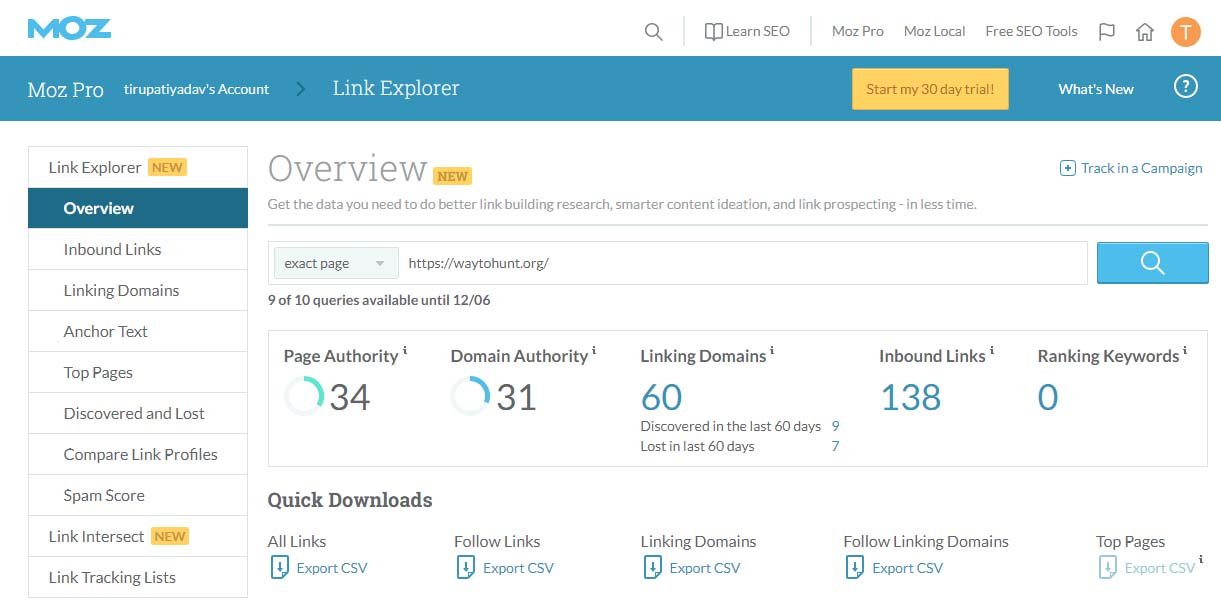1221x604 pixels.
Task: Open Moz Pro top navigation link
Action: (x=858, y=31)
